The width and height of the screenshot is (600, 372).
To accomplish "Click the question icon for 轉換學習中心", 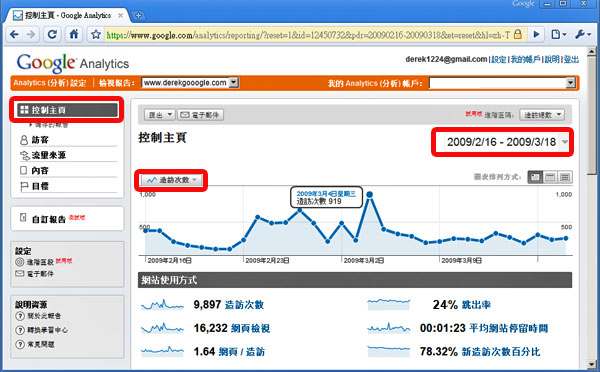I will [x=20, y=330].
